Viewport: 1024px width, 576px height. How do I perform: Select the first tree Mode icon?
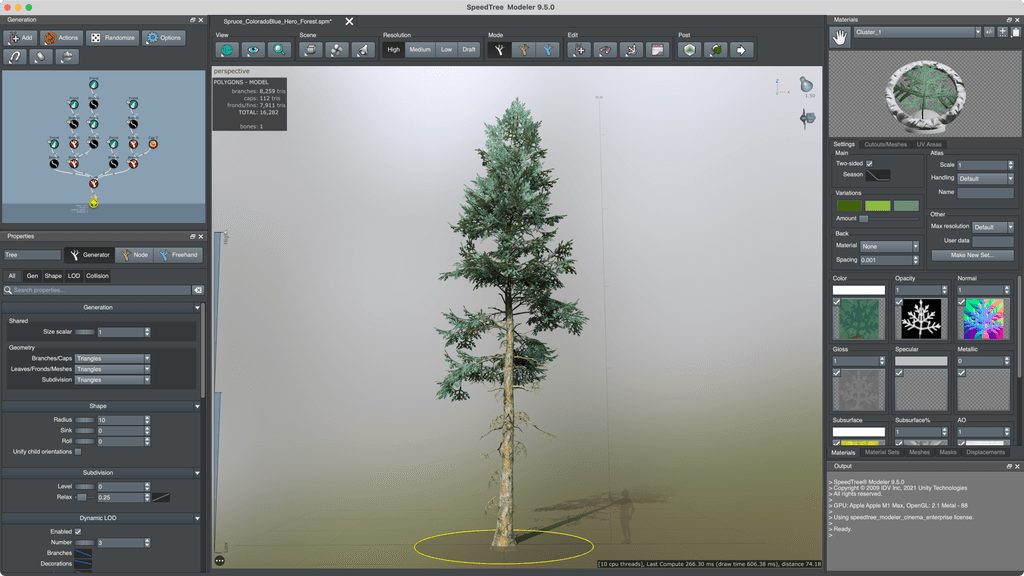(x=498, y=49)
